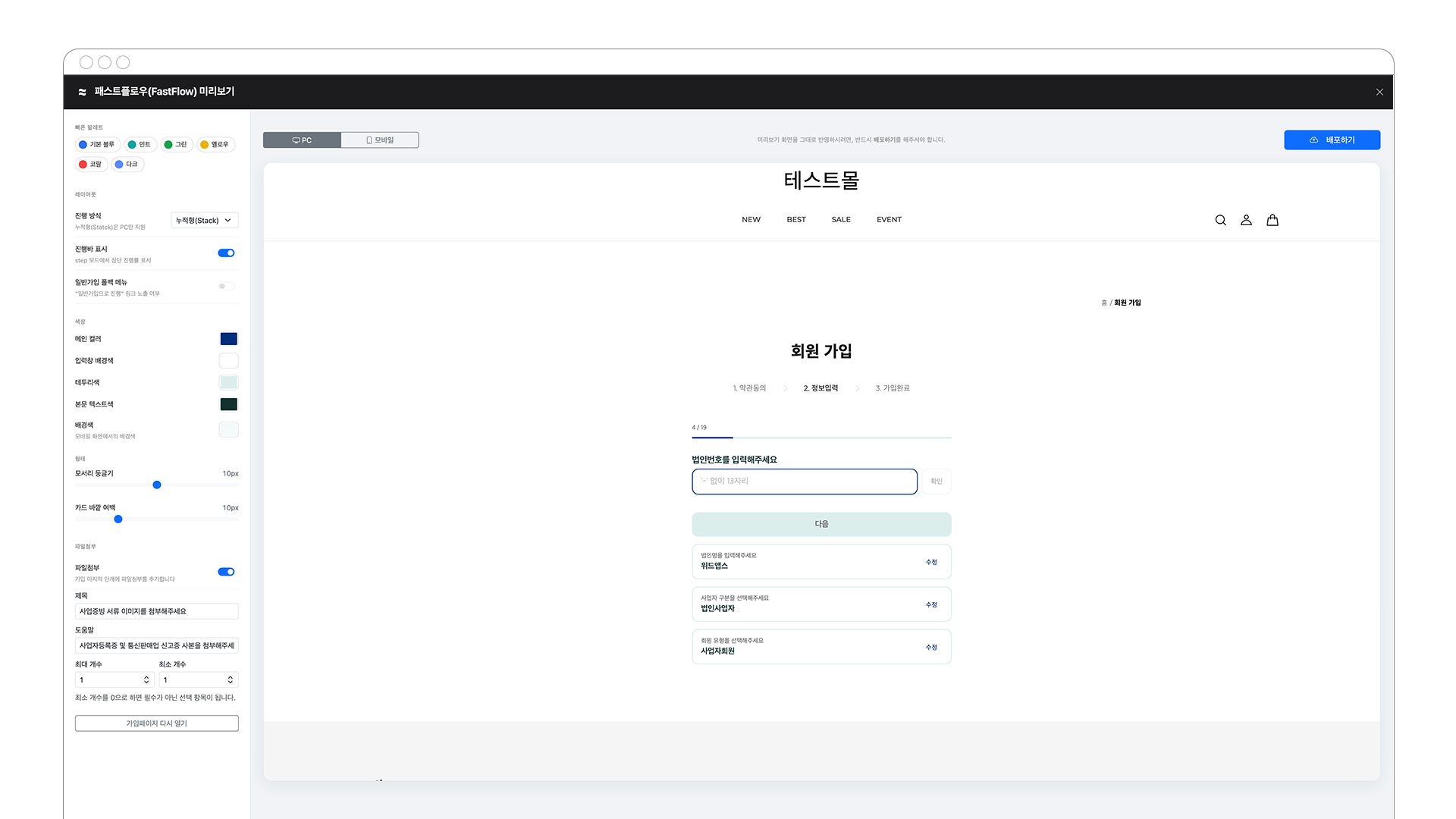Apply the 민트 quick palette
1456x819 pixels.
[x=140, y=144]
